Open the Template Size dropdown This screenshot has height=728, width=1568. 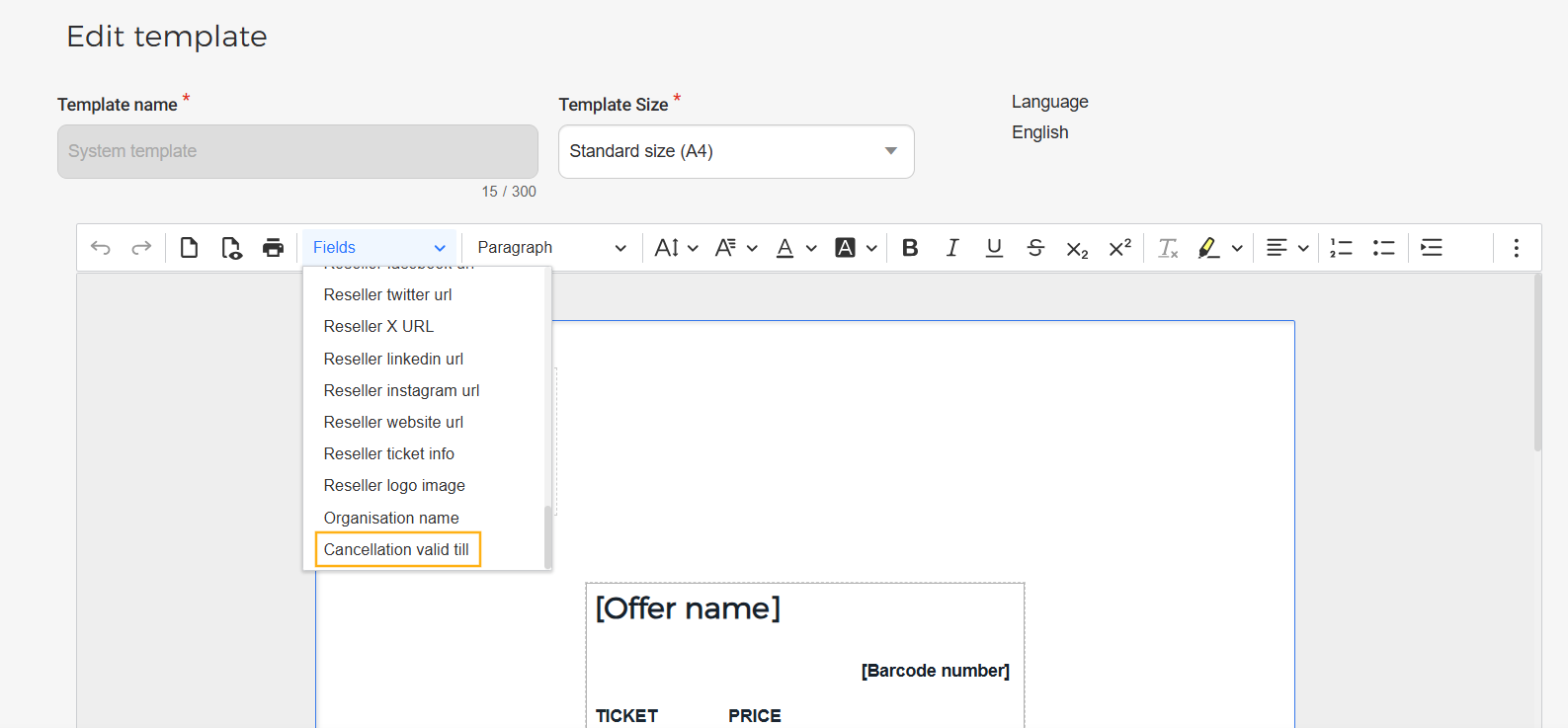(x=736, y=151)
